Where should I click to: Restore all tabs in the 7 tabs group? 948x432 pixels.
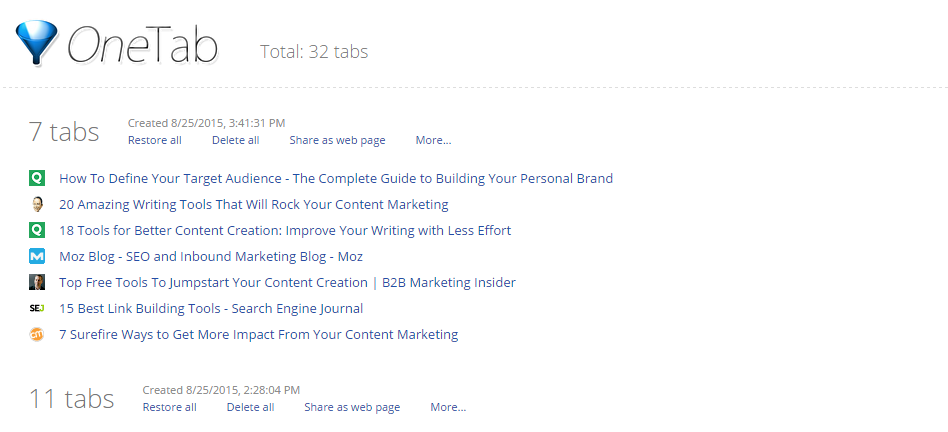[155, 140]
